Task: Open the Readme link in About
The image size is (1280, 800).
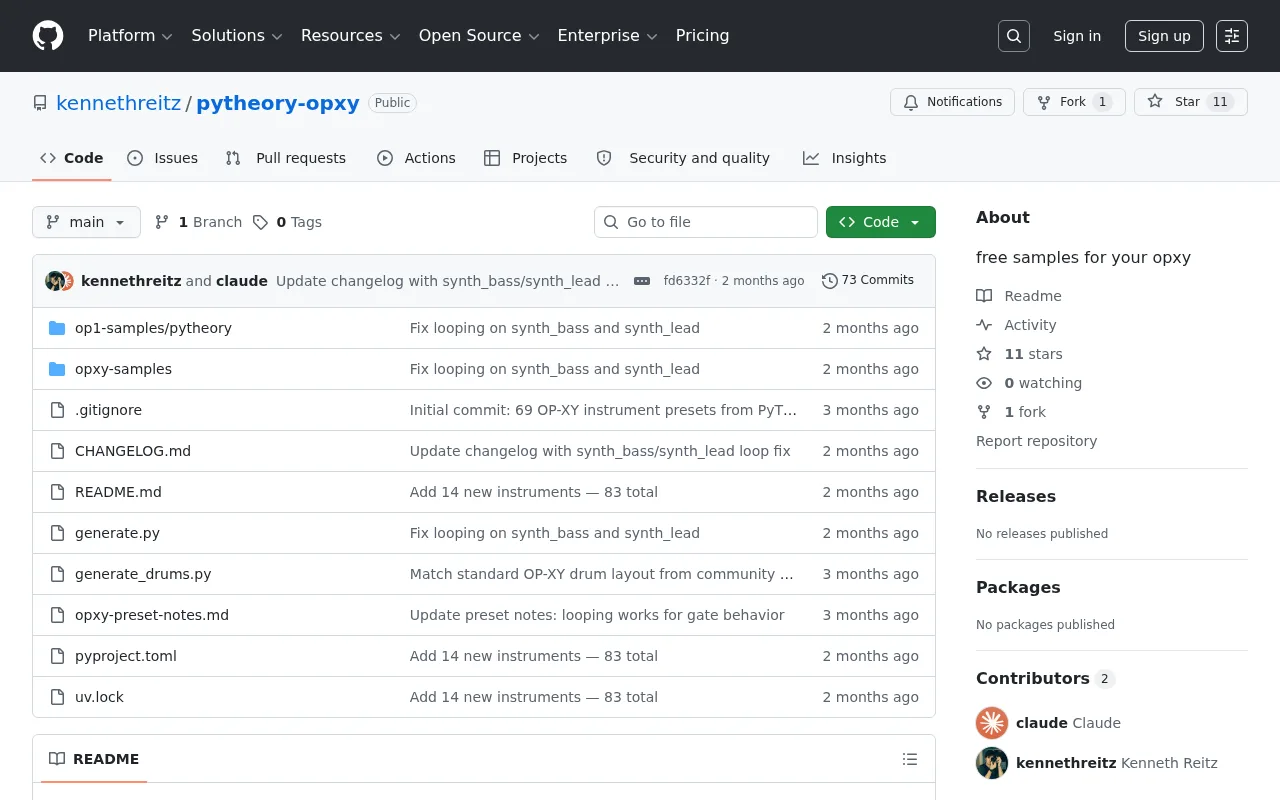Action: [x=1019, y=296]
